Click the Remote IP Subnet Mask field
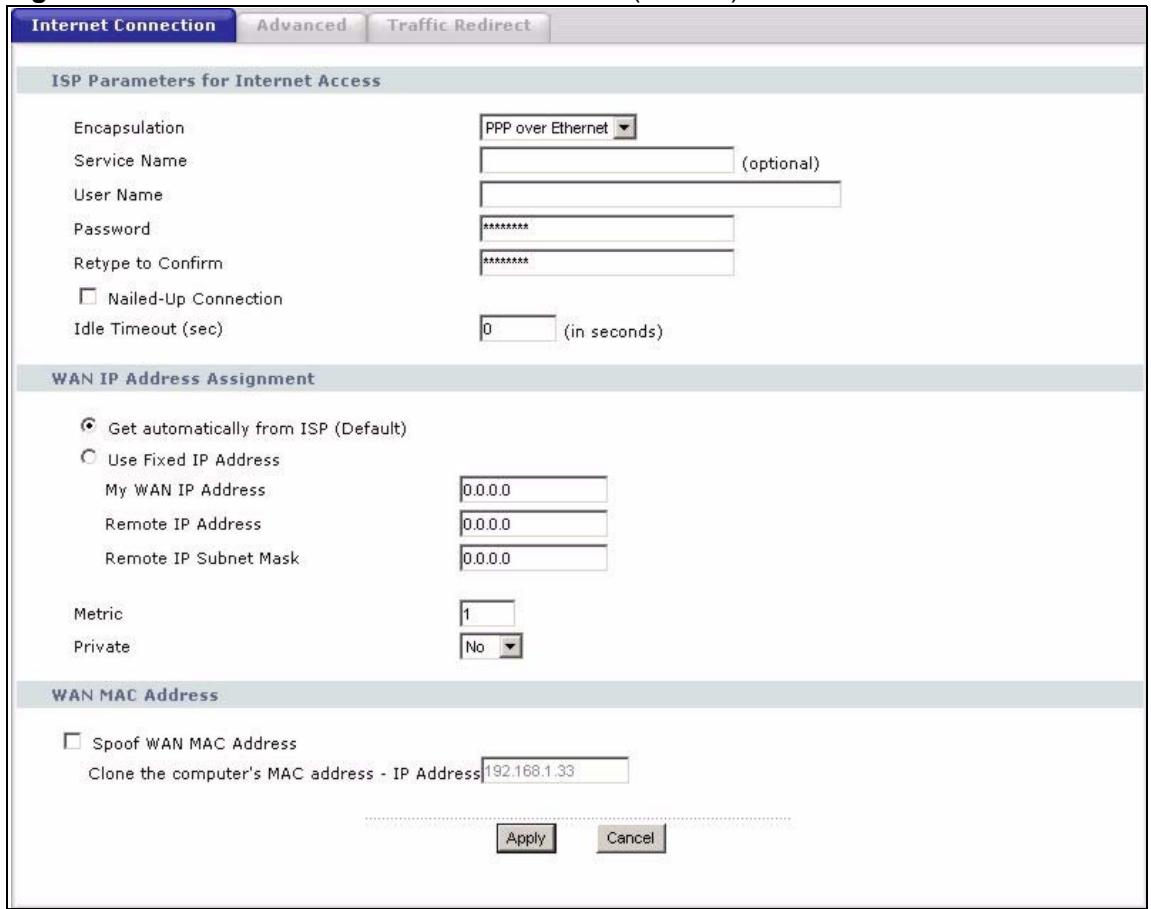This screenshot has height=909, width=1151. [x=534, y=558]
